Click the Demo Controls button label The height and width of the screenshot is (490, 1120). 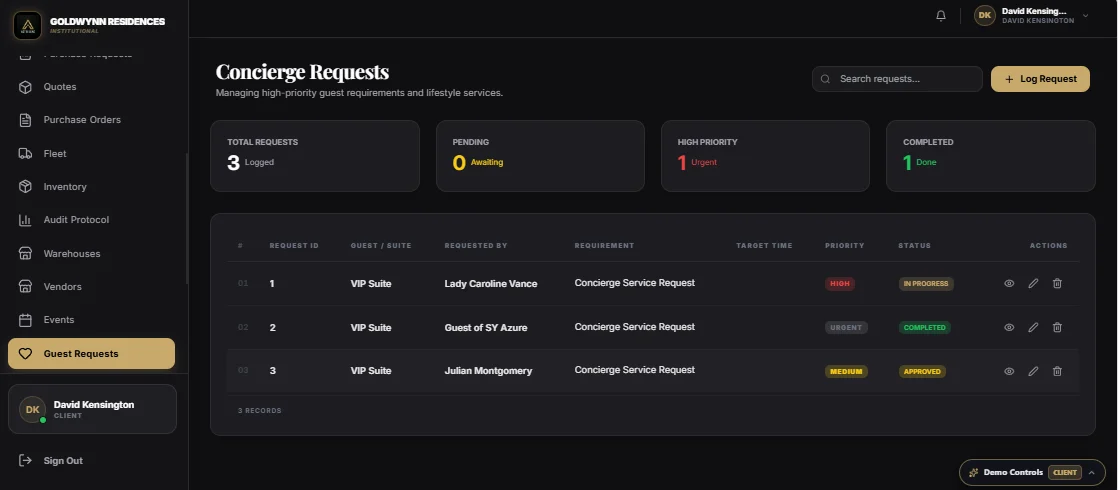(x=1013, y=472)
